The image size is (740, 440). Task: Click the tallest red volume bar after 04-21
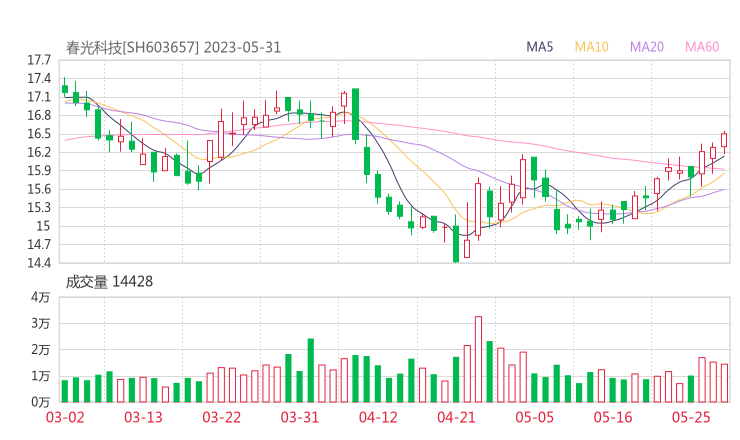click(478, 359)
